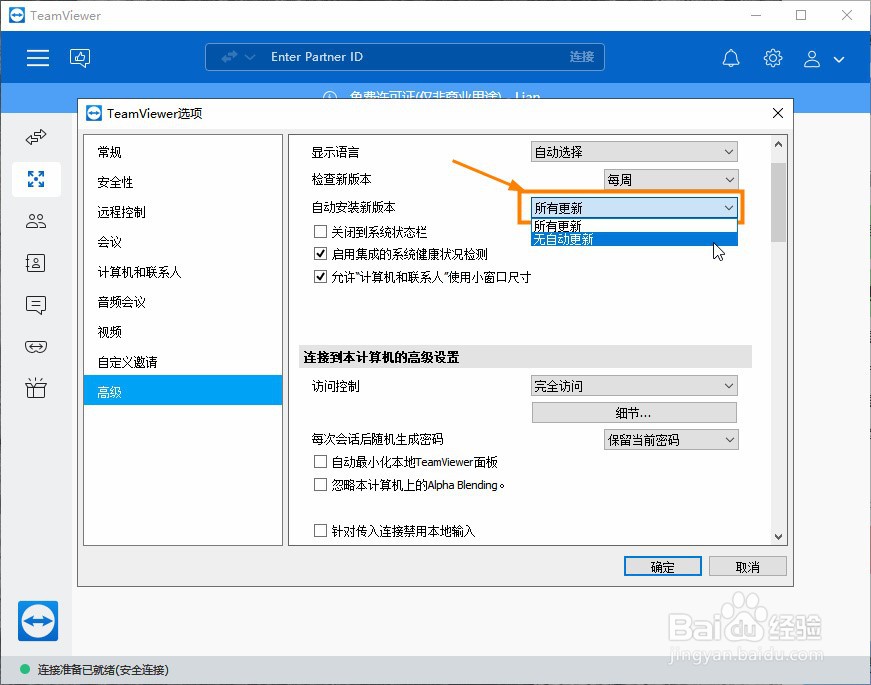Click options scrollbar up arrow
Viewport: 871px width, 685px height.
coord(778,144)
